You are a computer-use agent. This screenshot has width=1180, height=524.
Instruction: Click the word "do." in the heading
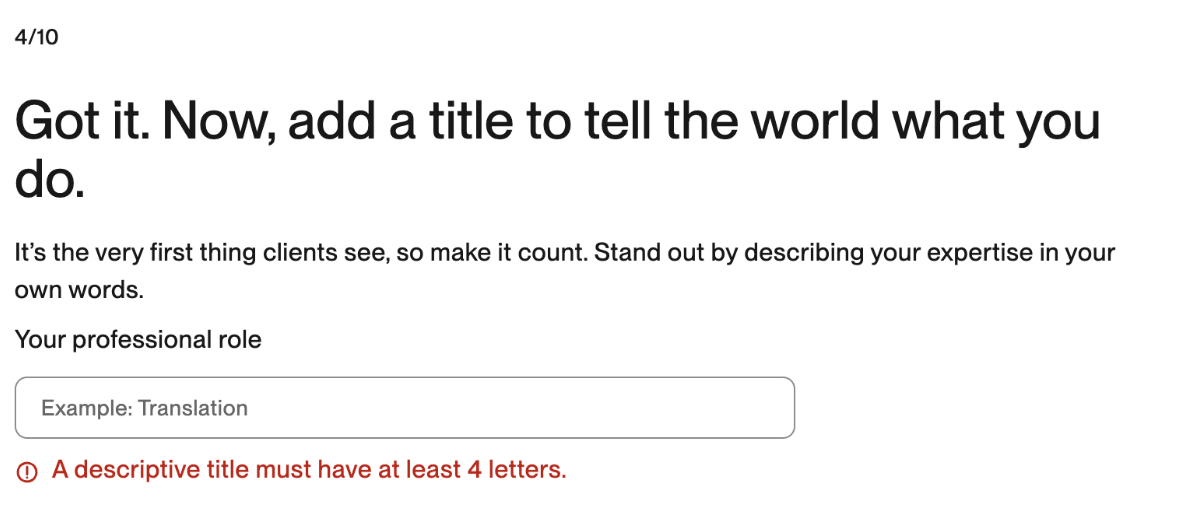pyautogui.click(x=50, y=180)
